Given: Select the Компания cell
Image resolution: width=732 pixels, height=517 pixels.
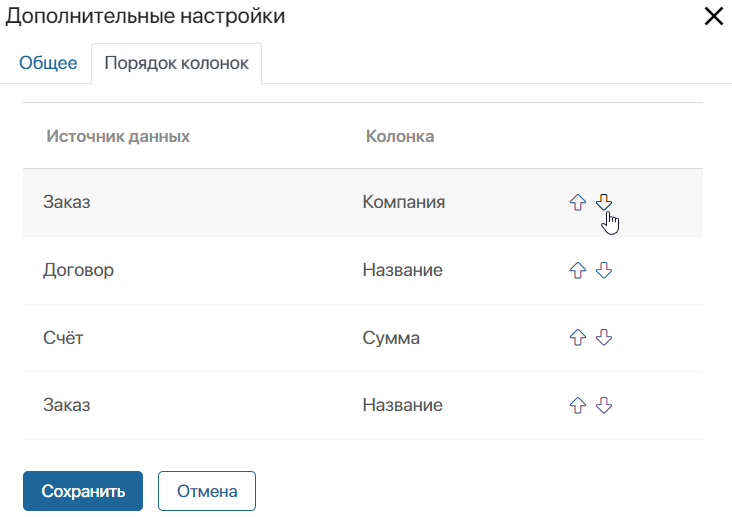Looking at the screenshot, I should (404, 202).
